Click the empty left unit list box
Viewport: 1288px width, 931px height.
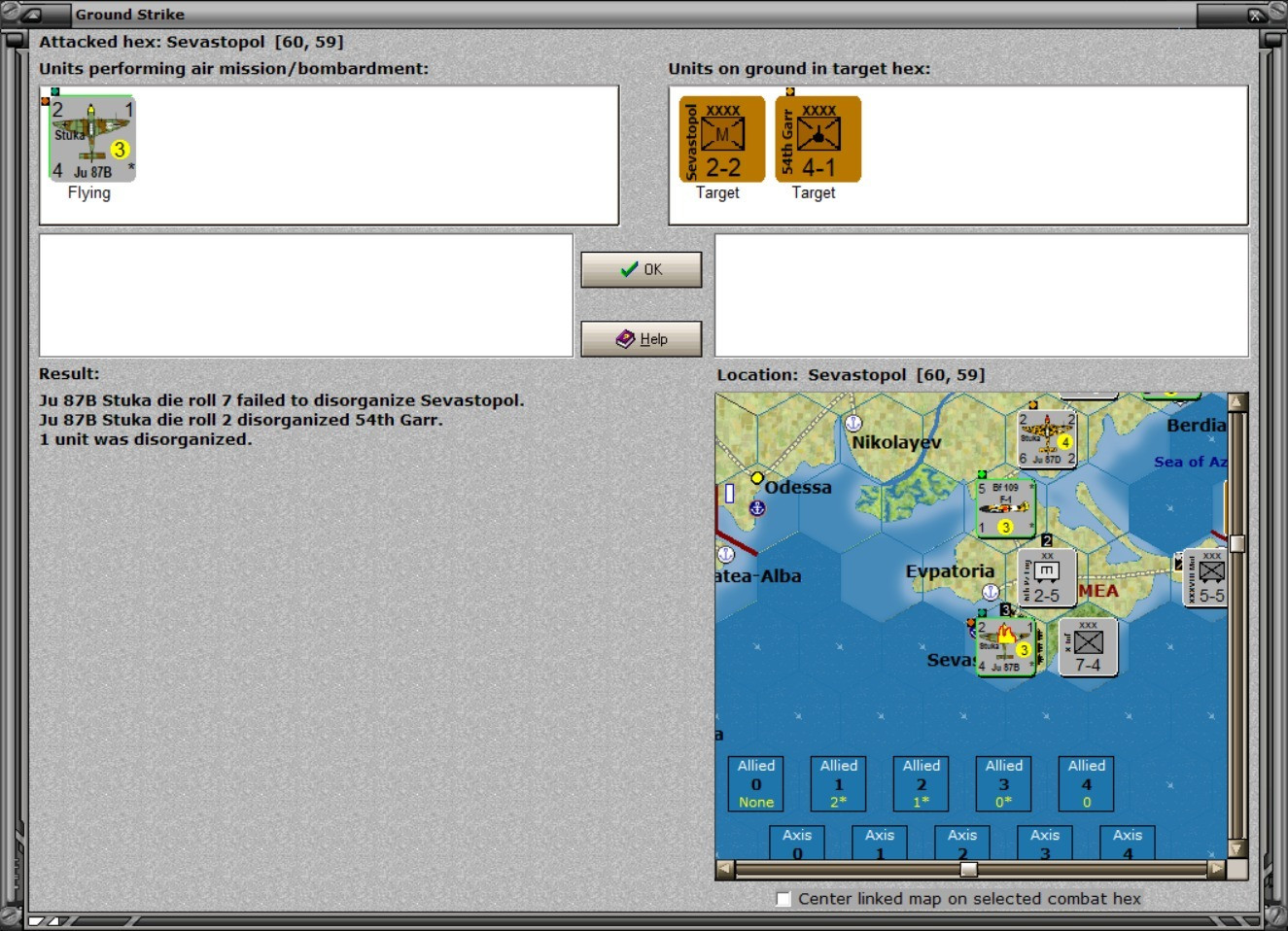tap(305, 295)
